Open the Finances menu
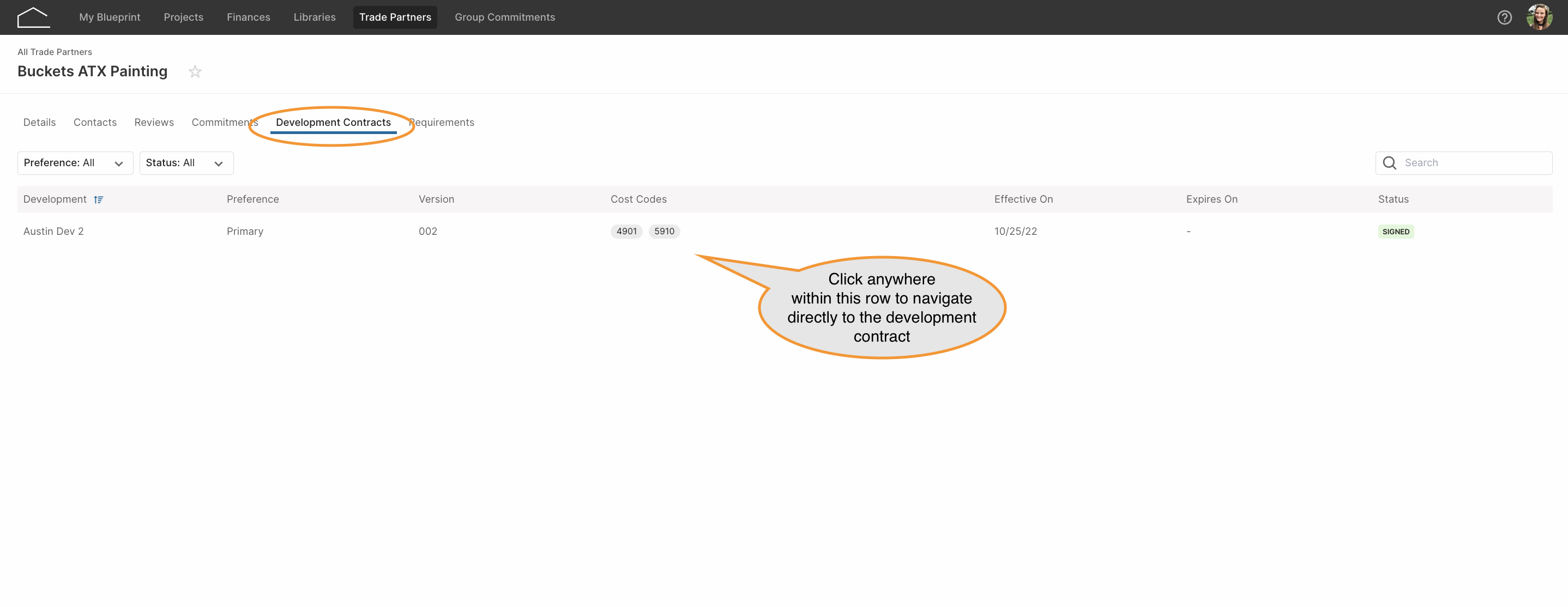This screenshot has height=607, width=1568. pyautogui.click(x=249, y=17)
